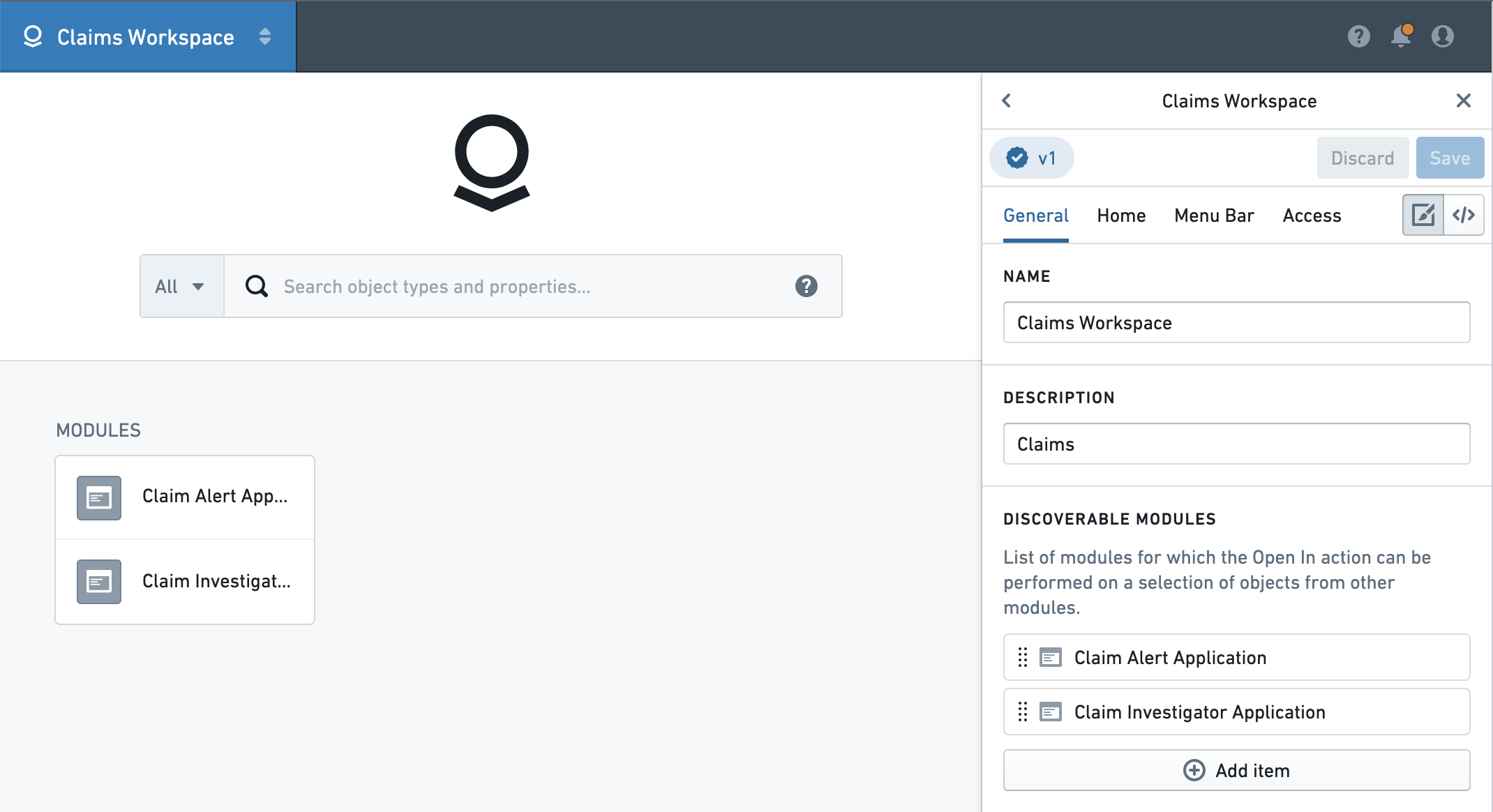The image size is (1493, 812).
Task: Click the large Palantir logo on home page
Action: [492, 163]
